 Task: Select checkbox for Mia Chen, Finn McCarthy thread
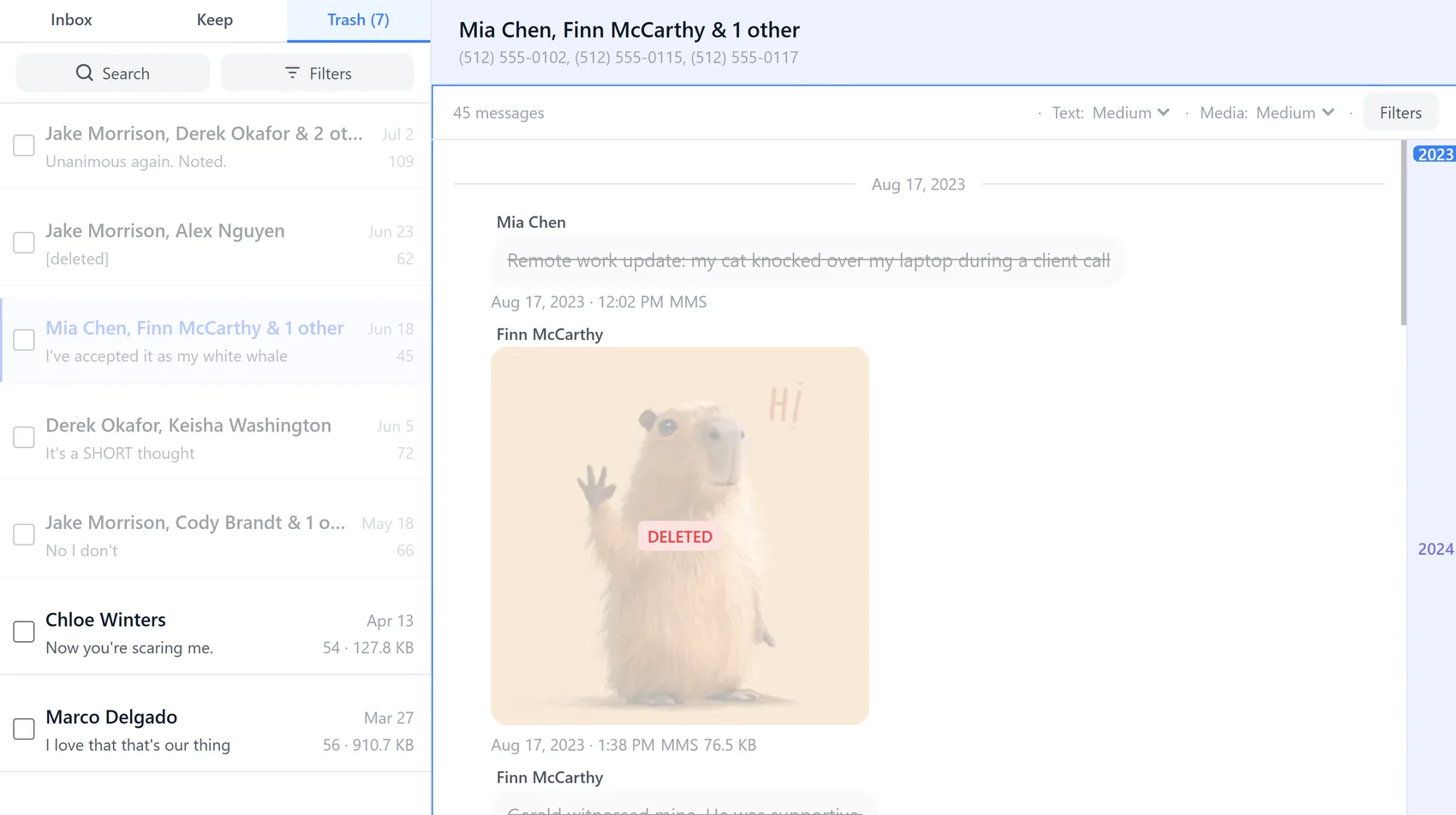(24, 340)
